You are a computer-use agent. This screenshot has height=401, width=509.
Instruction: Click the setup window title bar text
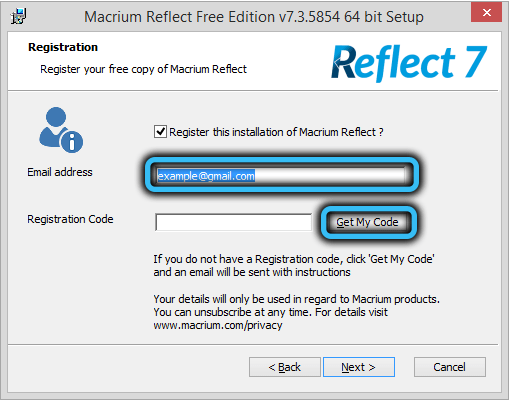click(x=254, y=17)
